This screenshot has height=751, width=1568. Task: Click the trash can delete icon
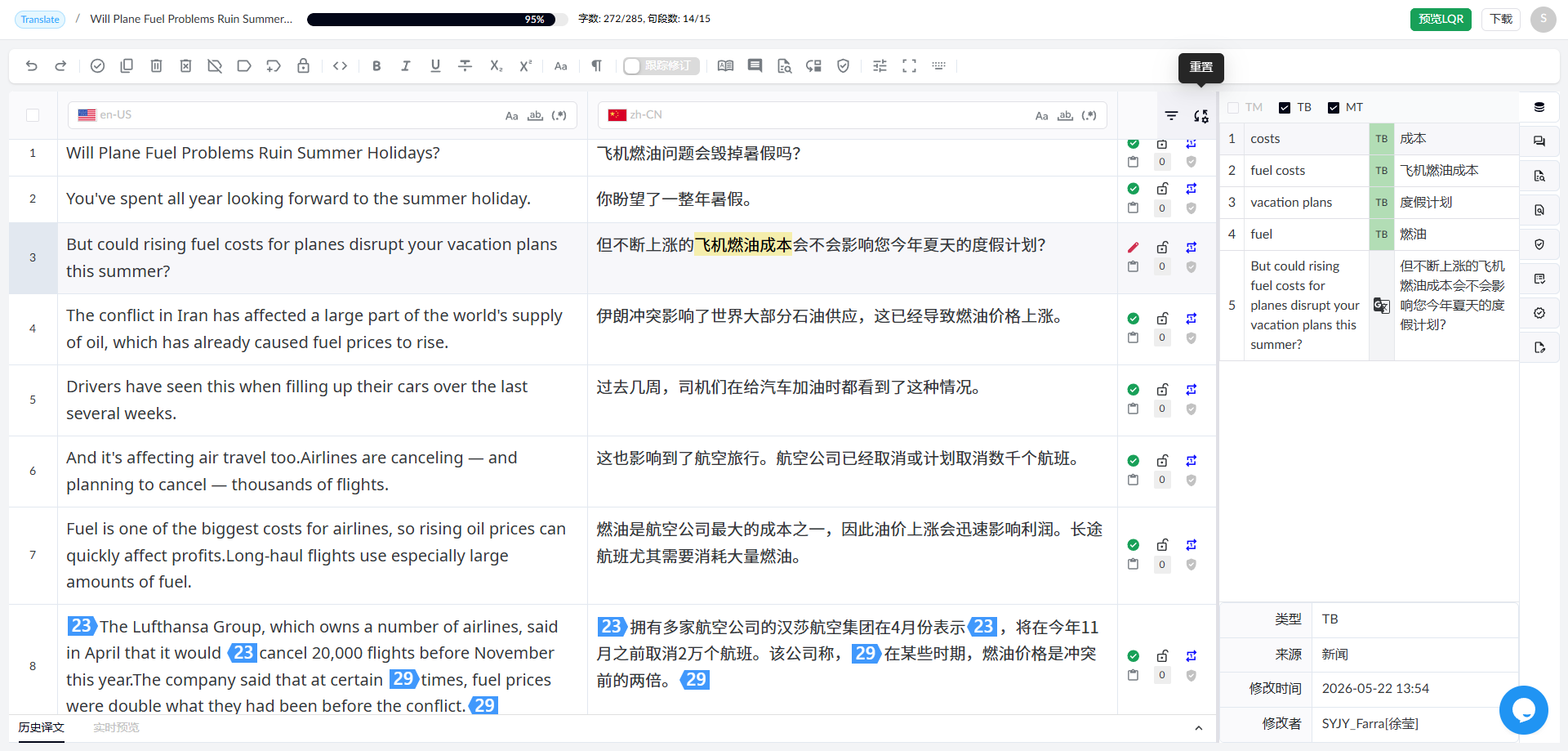click(x=156, y=66)
